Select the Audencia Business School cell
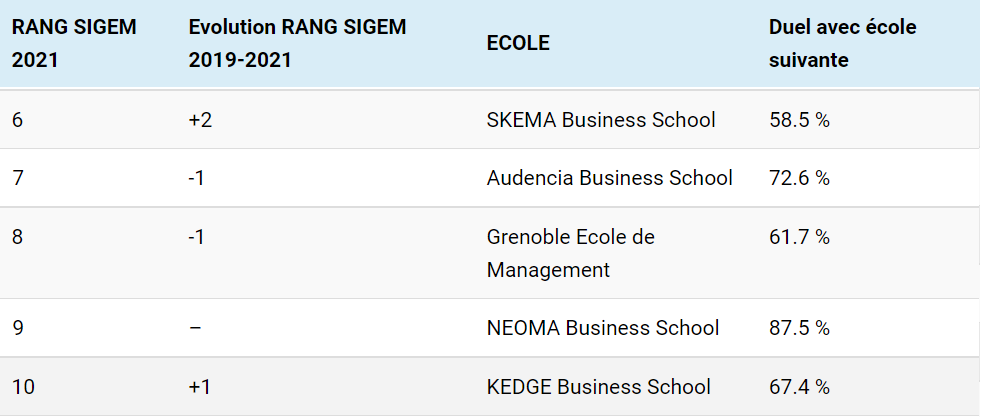 [x=609, y=178]
